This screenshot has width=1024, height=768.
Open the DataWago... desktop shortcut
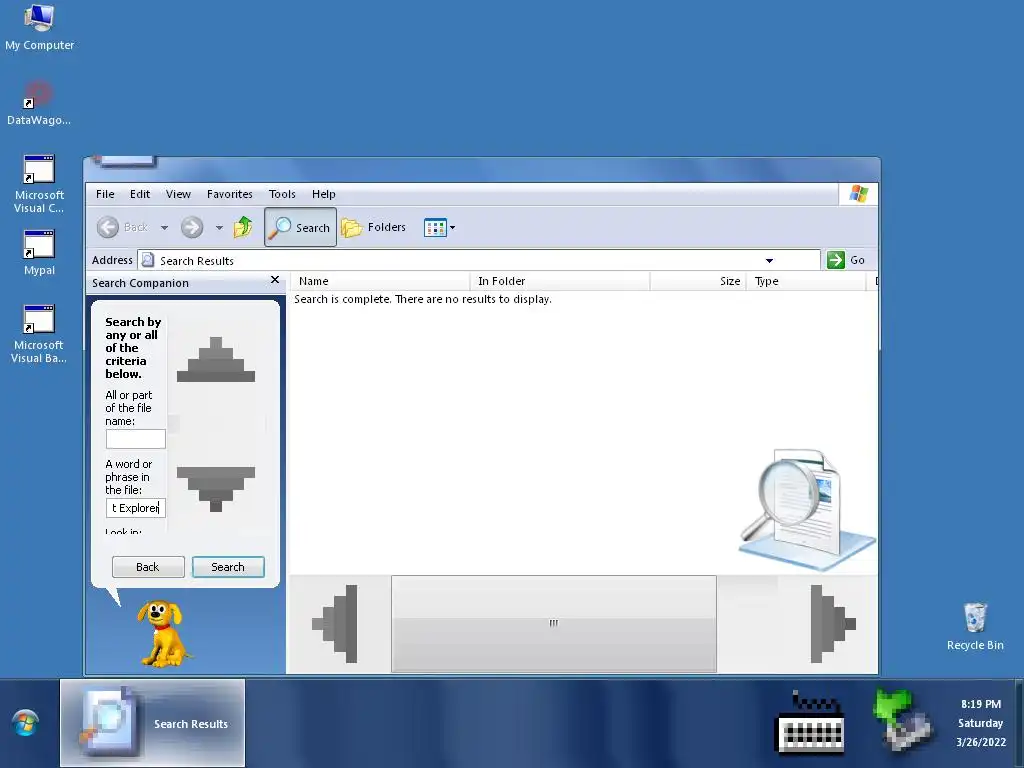coord(39,103)
